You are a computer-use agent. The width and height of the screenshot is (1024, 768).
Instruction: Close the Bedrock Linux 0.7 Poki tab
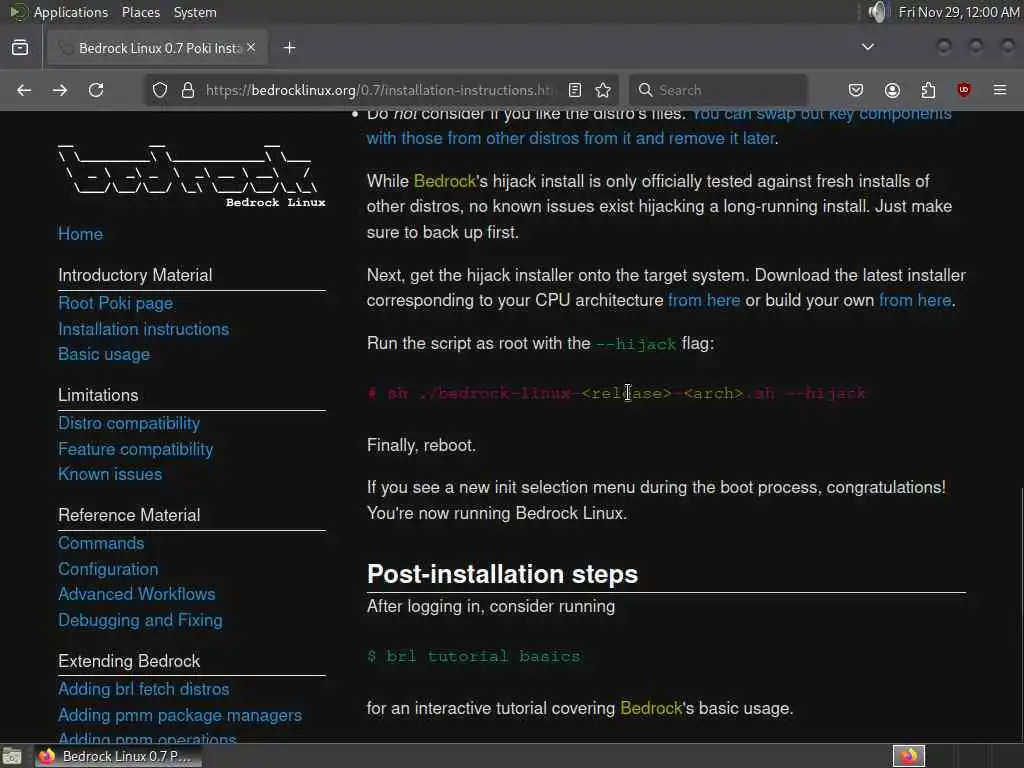pos(251,48)
